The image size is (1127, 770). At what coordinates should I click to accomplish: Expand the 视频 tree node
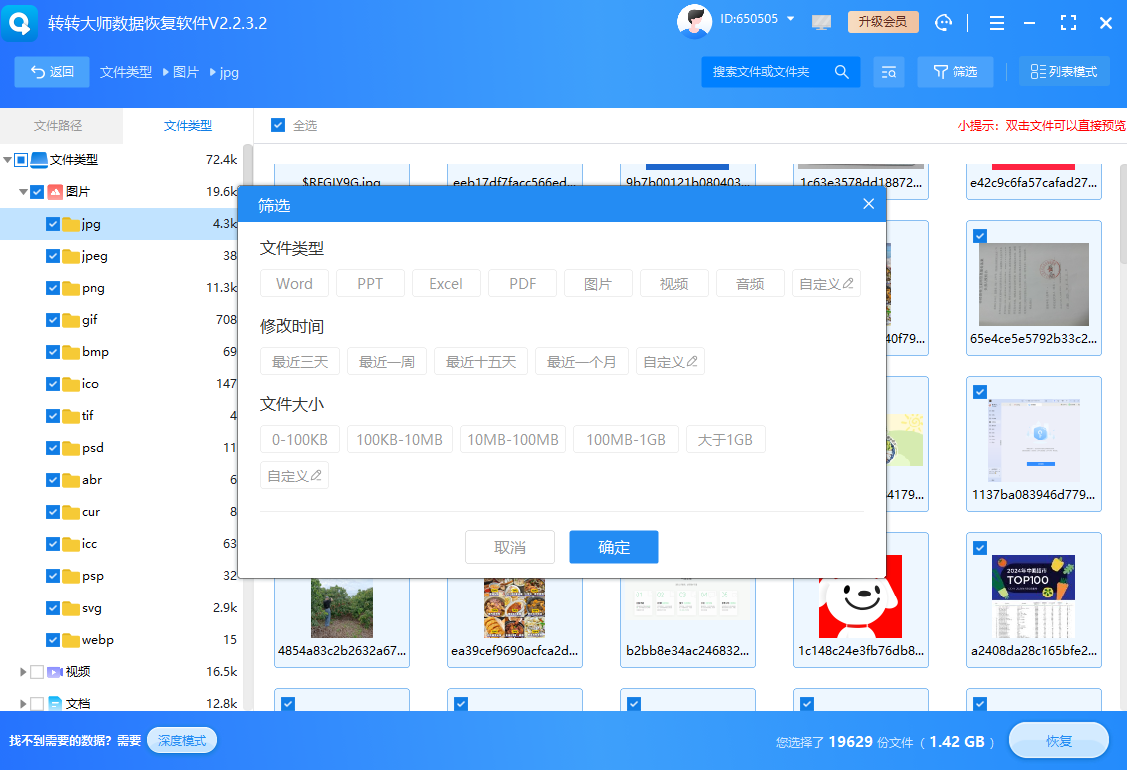24,671
